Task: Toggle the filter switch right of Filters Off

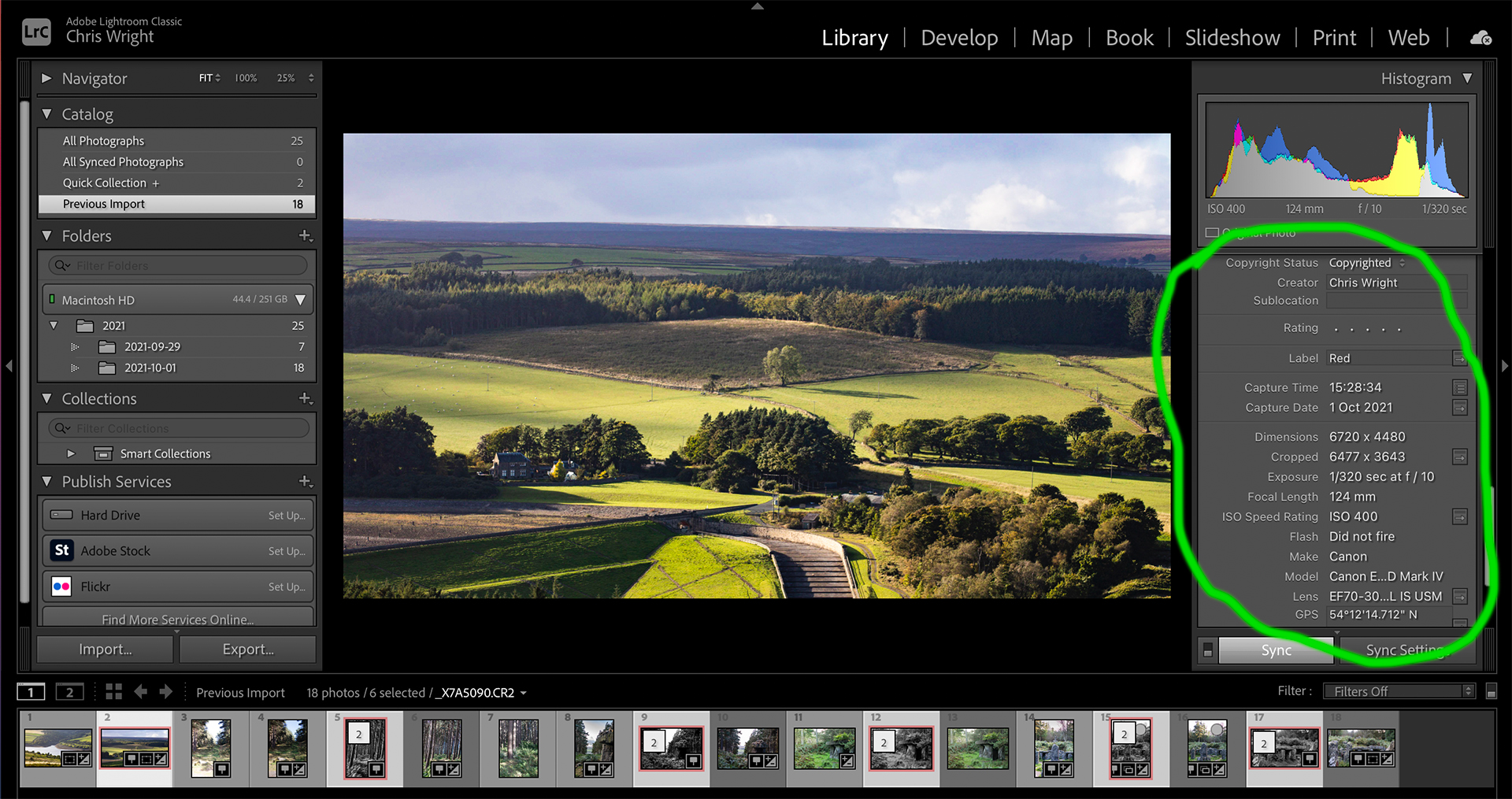Action: click(x=1491, y=692)
